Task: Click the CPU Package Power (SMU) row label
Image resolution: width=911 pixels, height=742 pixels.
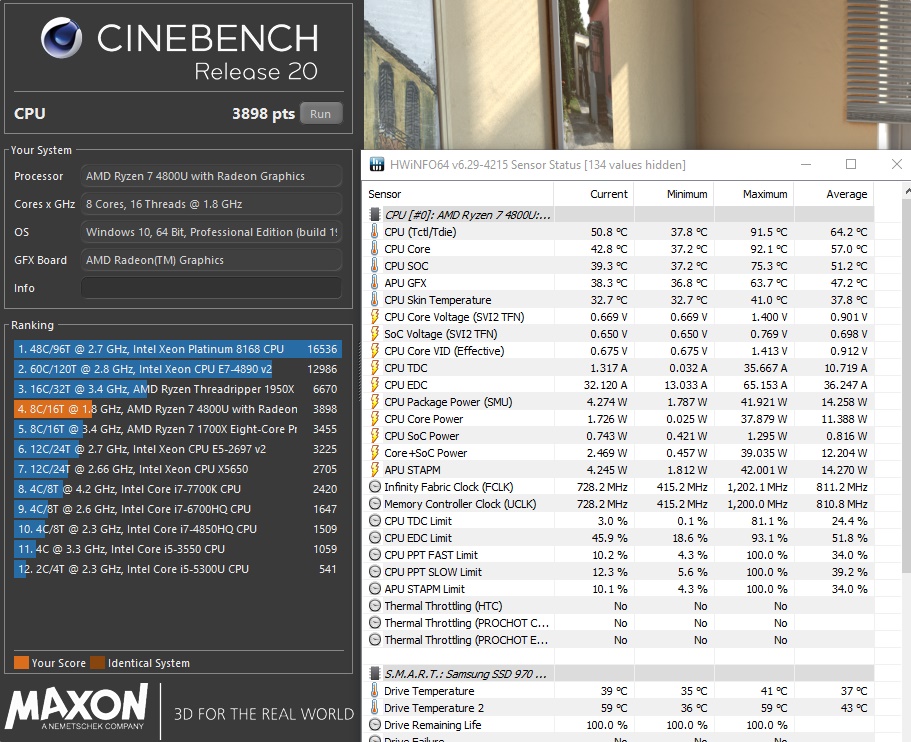Action: [448, 402]
